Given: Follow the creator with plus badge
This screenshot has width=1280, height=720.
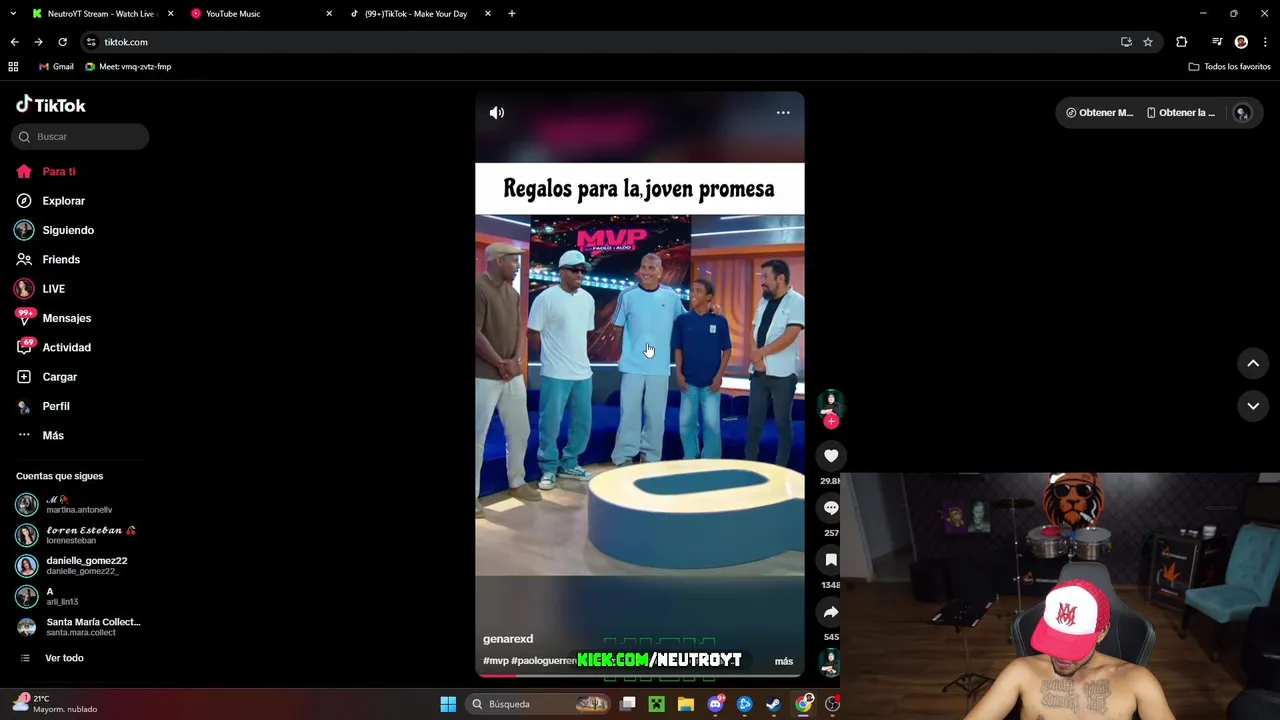Looking at the screenshot, I should click(x=831, y=421).
